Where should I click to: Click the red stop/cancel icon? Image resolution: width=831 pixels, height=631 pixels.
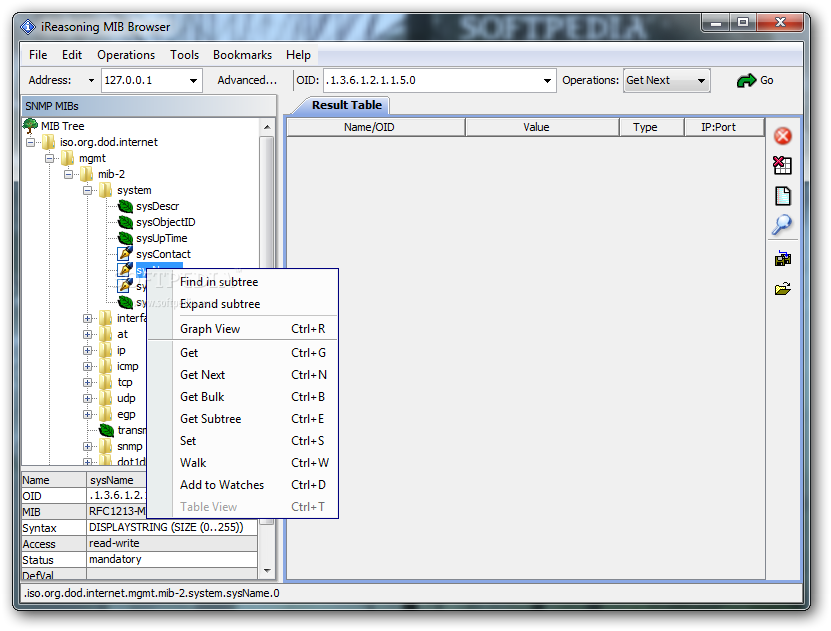click(783, 136)
